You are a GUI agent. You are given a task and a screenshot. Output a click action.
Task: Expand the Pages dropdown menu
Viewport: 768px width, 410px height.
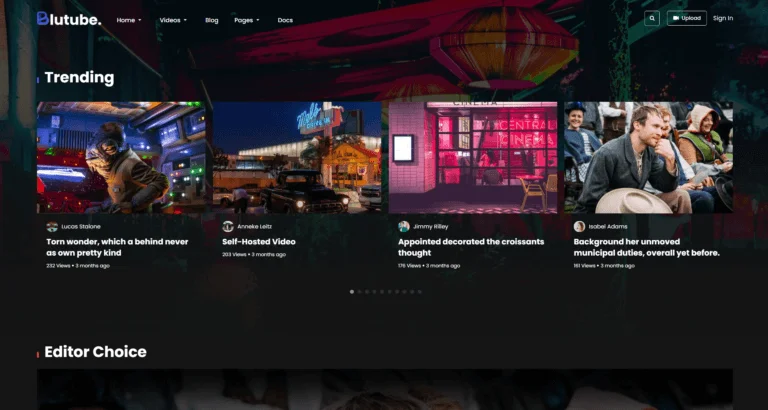(246, 20)
